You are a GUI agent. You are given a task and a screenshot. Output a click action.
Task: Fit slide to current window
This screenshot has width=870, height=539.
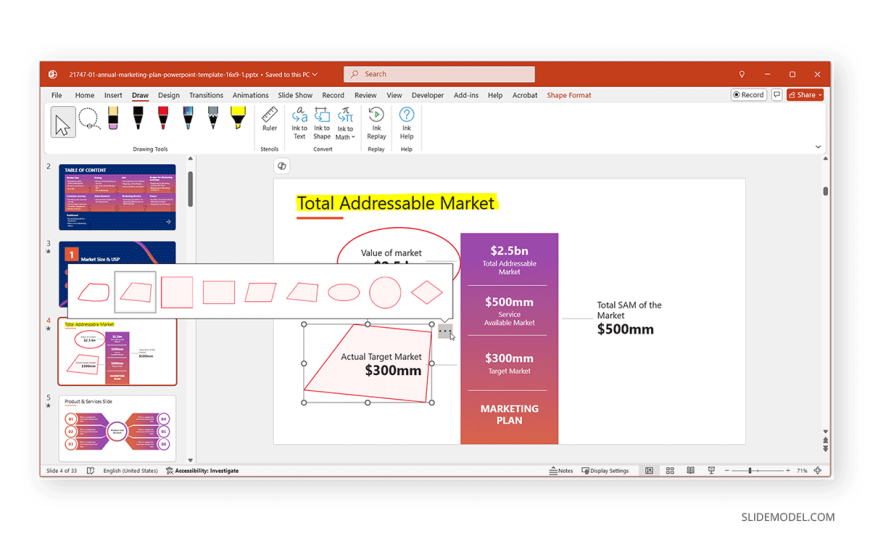(x=818, y=471)
